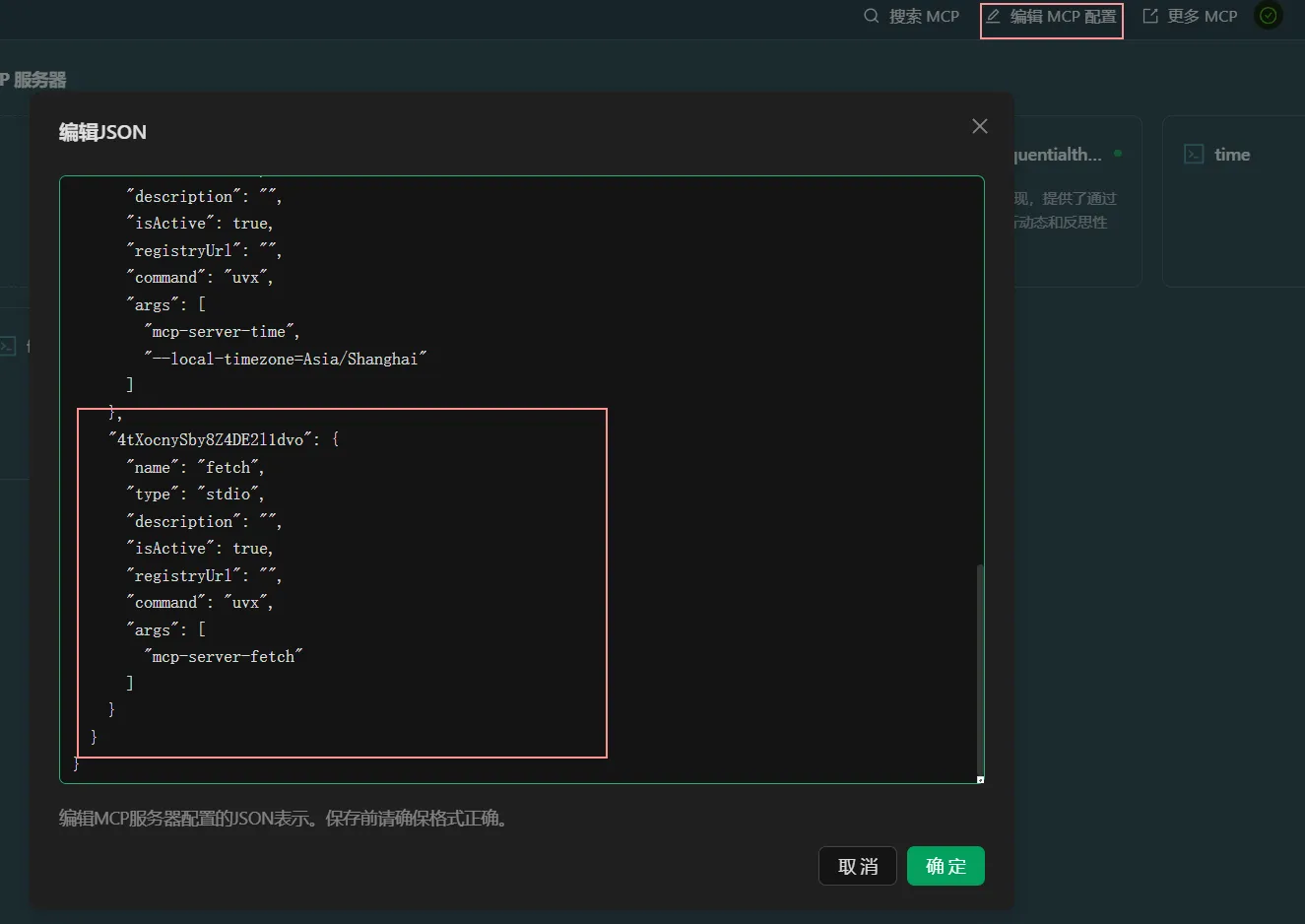This screenshot has height=924, width=1305.
Task: Click the resize handle of the JSON textarea
Action: pos(980,779)
